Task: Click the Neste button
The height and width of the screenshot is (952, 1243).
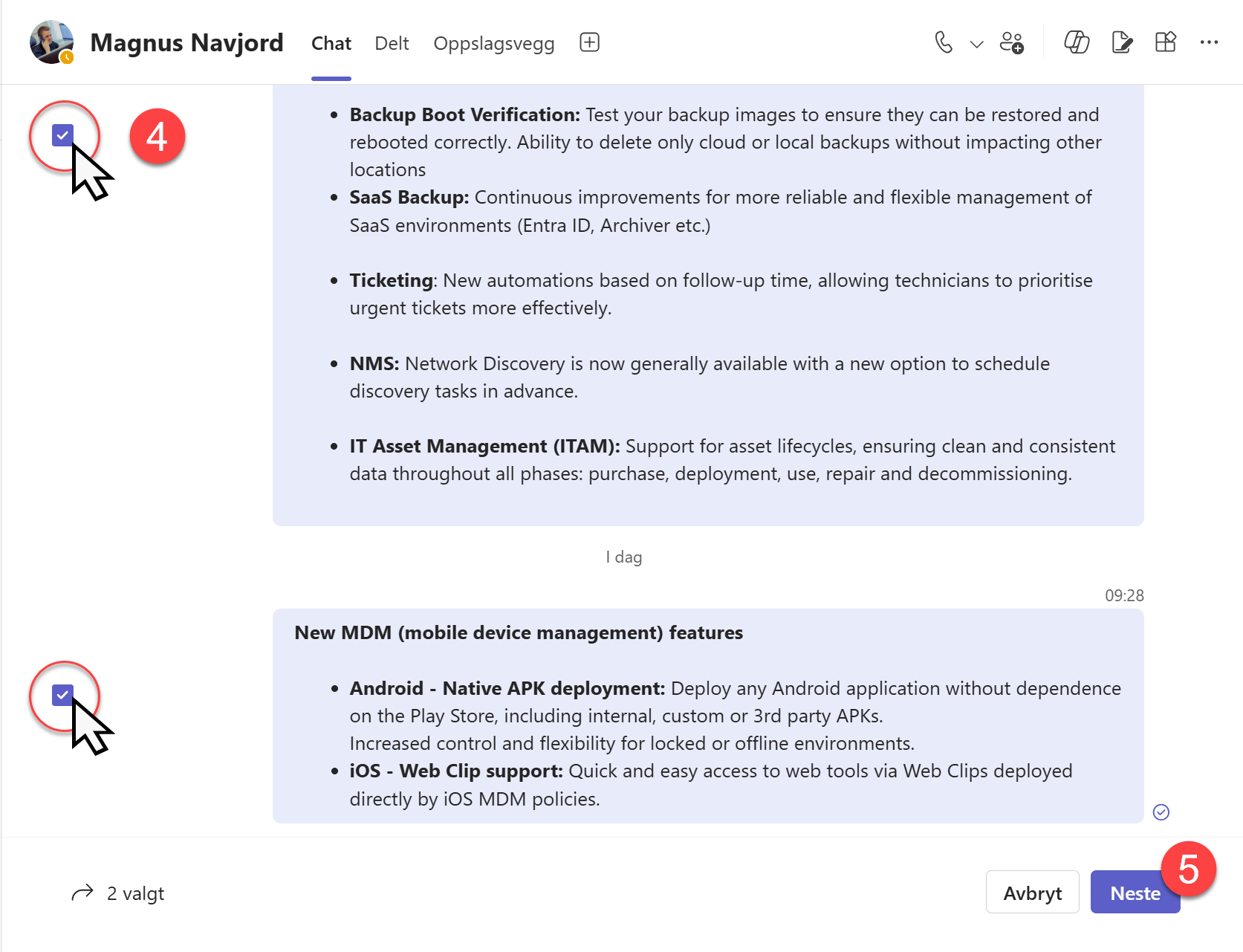Action: pos(1135,893)
